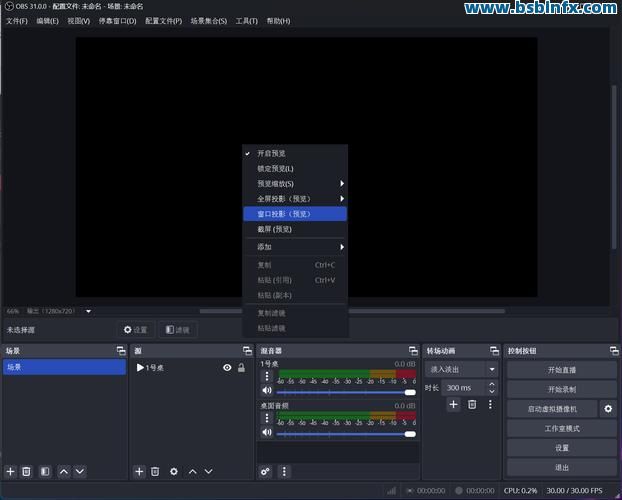
Task: Move scene up with arrow icon
Action: click(x=64, y=471)
